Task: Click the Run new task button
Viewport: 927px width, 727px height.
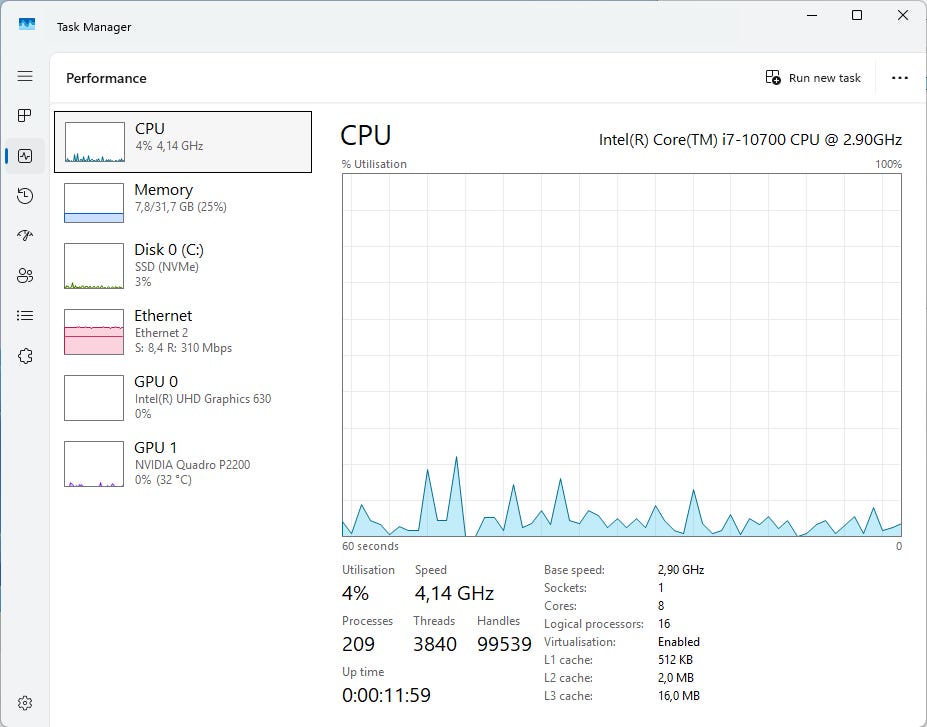Action: (x=813, y=78)
